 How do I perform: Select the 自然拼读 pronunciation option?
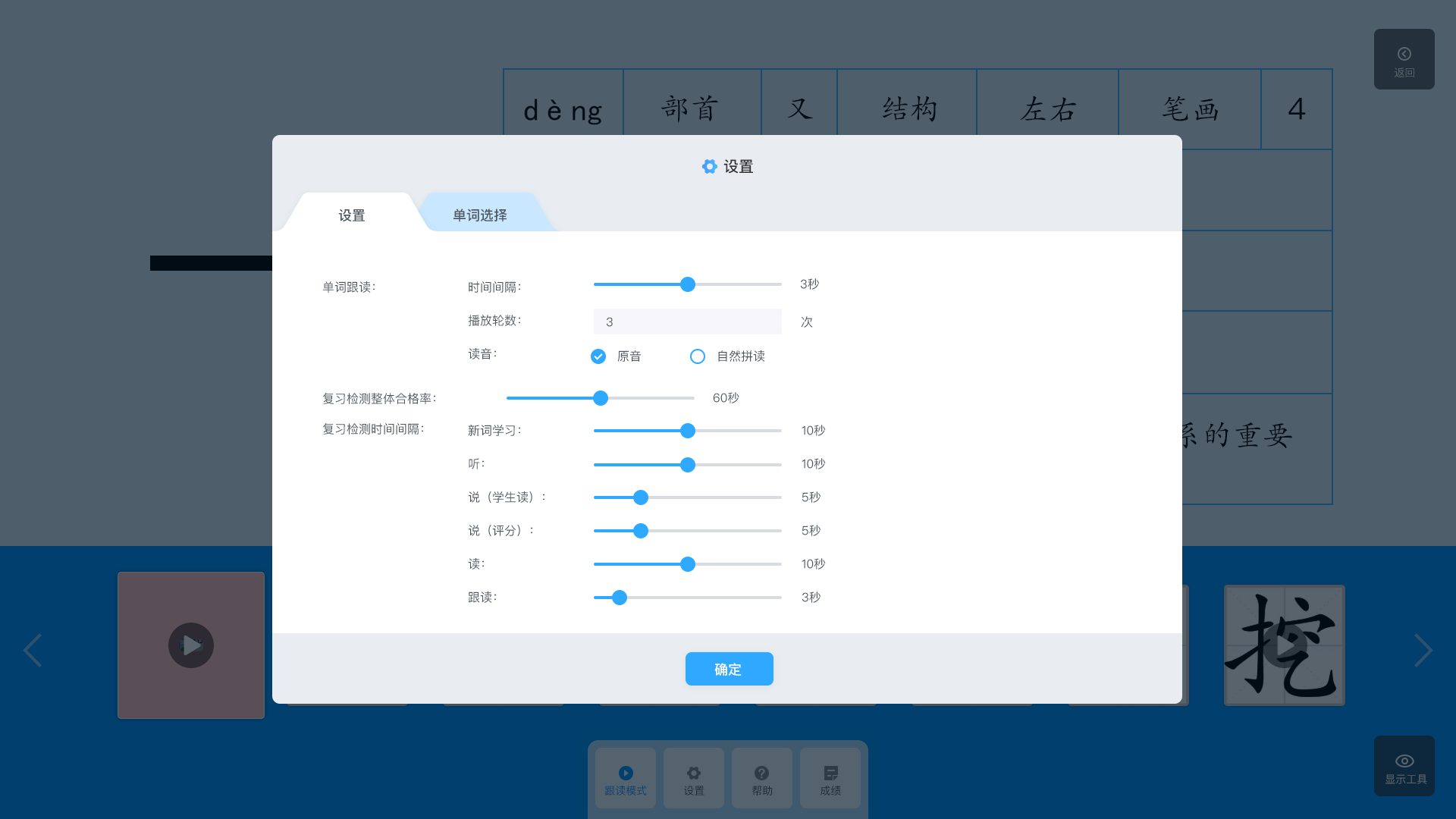[x=698, y=356]
